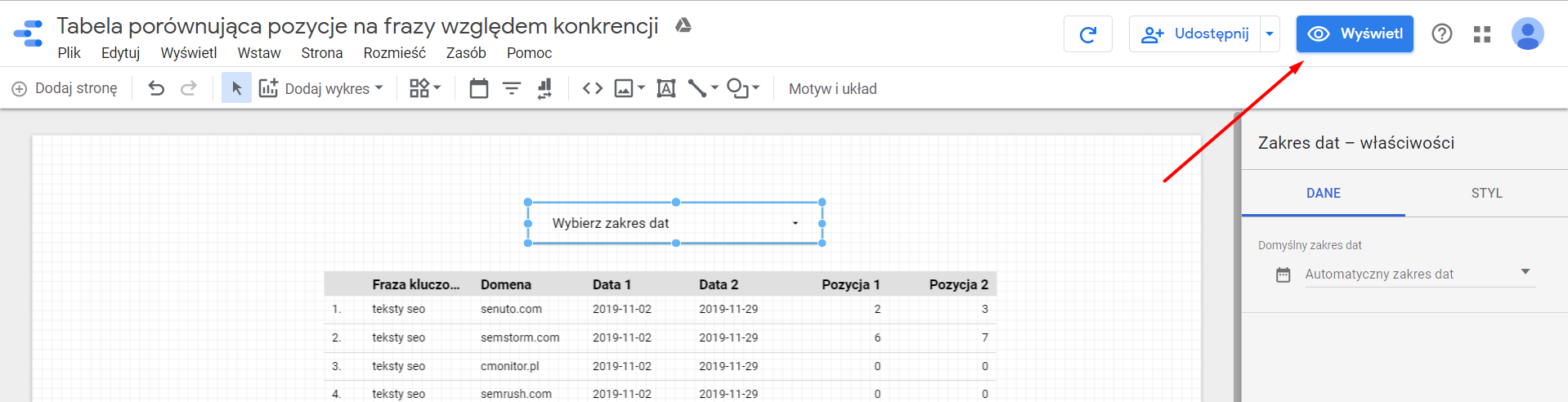
Task: Click the Redo arrow icon
Action: coord(189,88)
